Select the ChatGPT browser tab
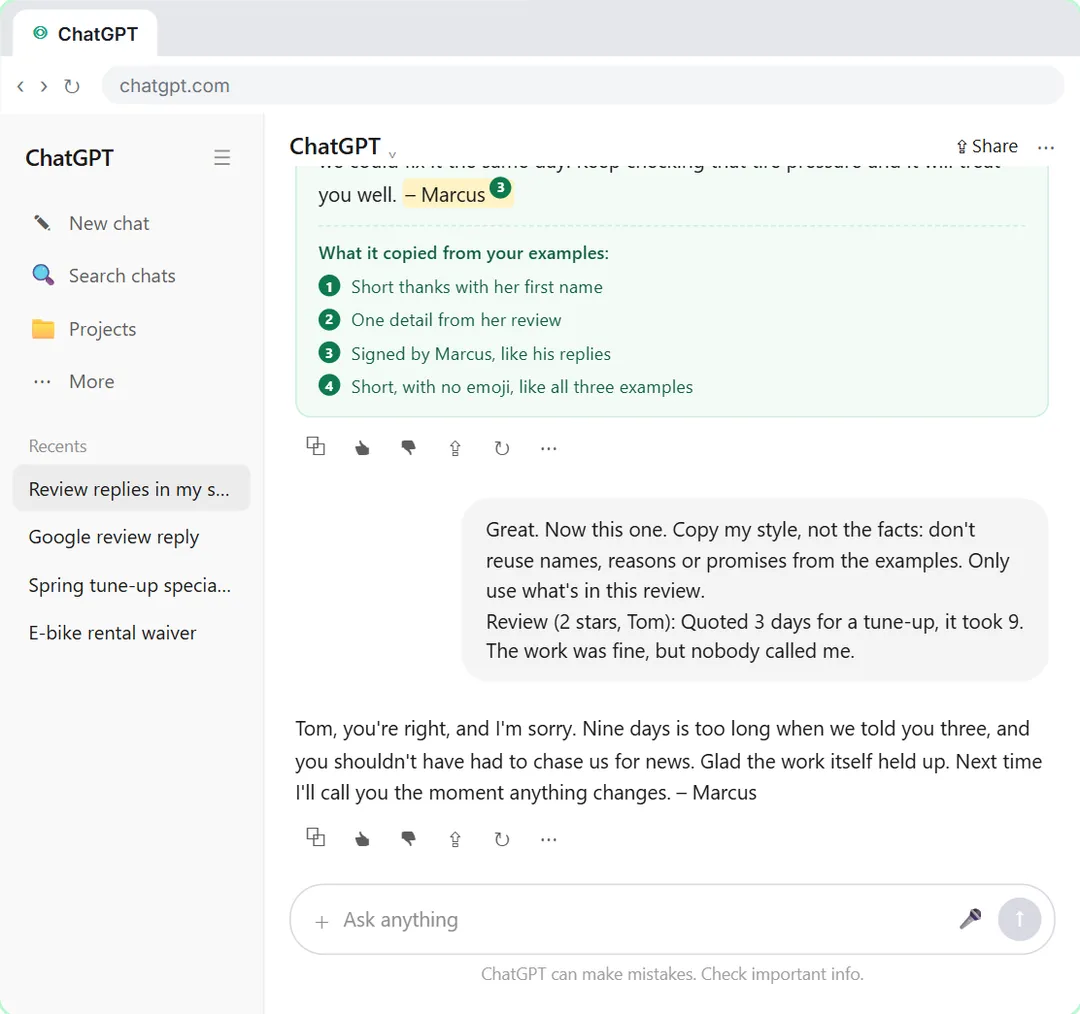This screenshot has width=1080, height=1014. (x=85, y=34)
